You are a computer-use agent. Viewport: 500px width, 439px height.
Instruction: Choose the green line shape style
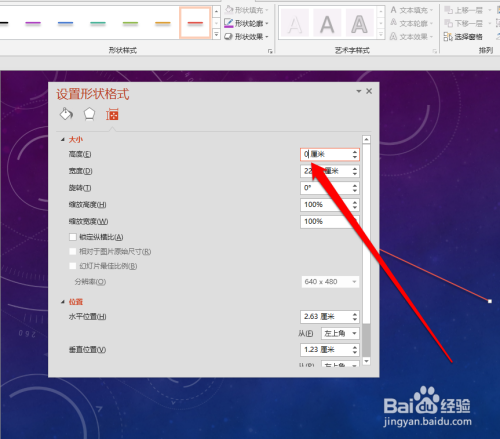pyautogui.click(x=130, y=23)
